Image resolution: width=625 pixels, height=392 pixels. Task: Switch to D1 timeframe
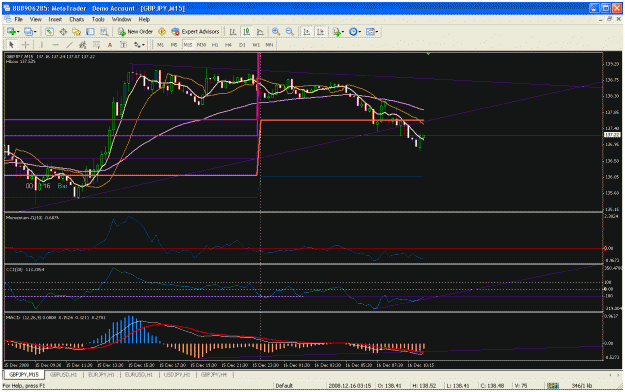point(242,45)
